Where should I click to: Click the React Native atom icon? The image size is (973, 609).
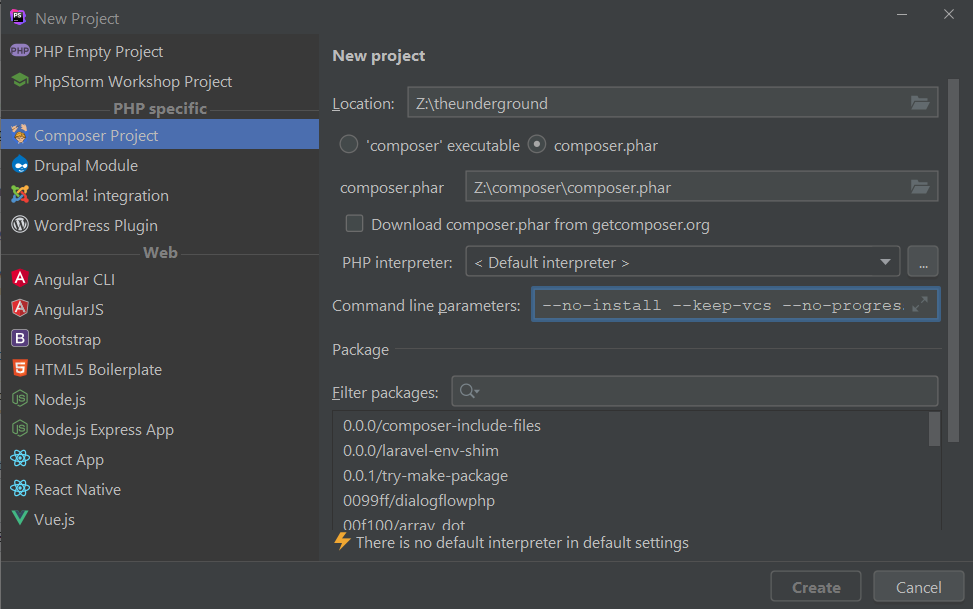(20, 488)
